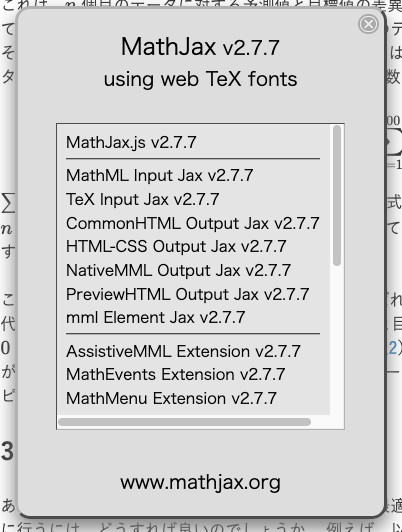Close the MathJax about dialog

tap(368, 24)
